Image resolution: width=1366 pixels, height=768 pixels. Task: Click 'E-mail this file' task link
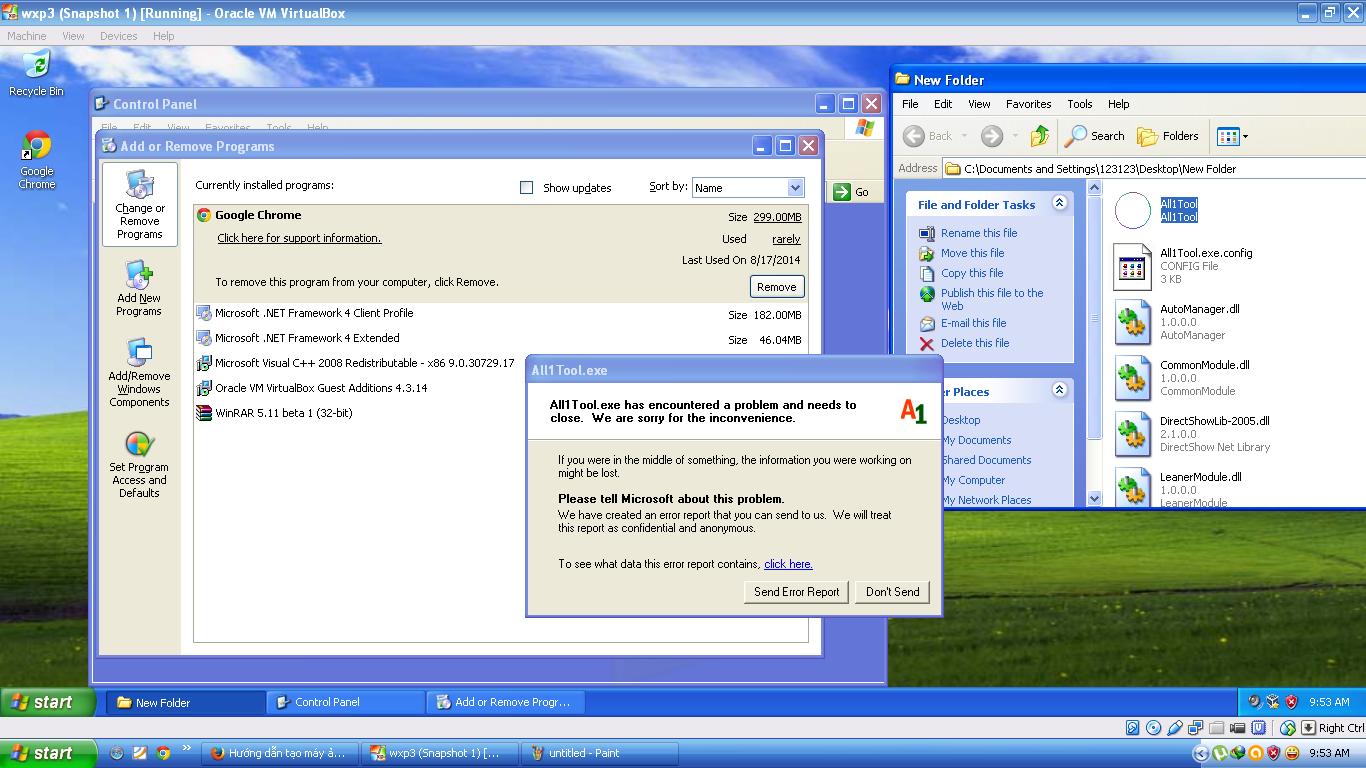(974, 323)
